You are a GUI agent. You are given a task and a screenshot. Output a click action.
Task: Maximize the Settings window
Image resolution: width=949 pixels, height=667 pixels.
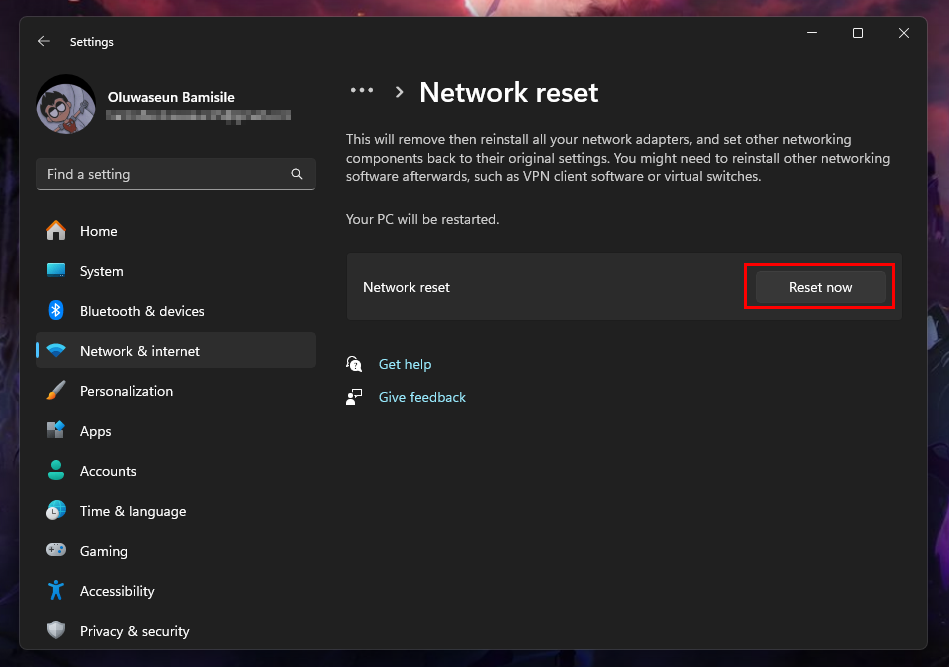pos(857,33)
